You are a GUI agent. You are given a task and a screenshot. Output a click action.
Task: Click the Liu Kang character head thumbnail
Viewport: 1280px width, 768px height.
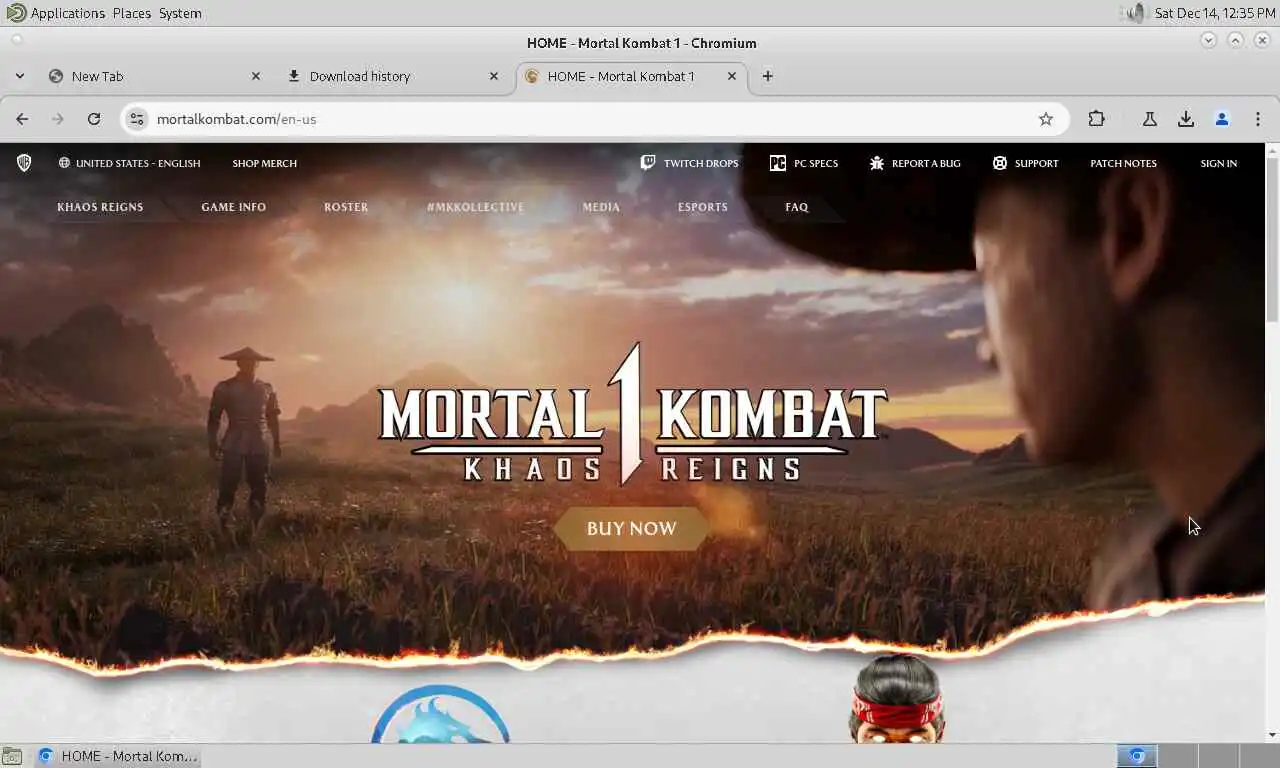[897, 698]
